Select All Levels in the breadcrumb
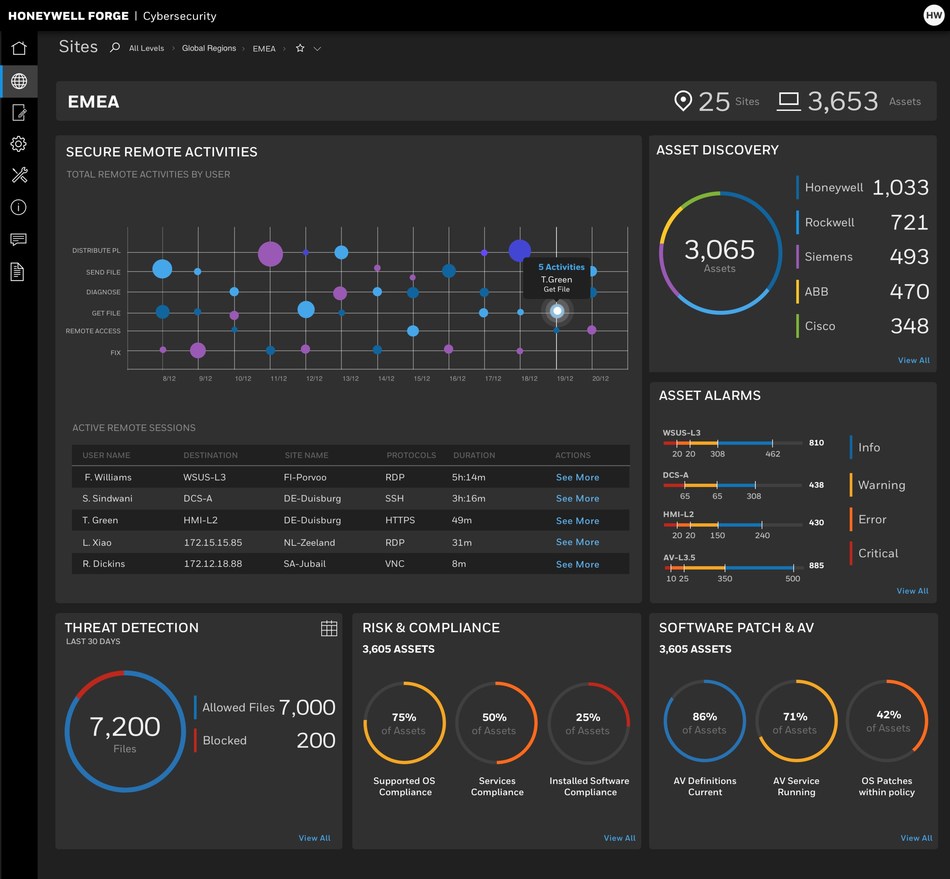The width and height of the screenshot is (950, 879). tap(146, 49)
